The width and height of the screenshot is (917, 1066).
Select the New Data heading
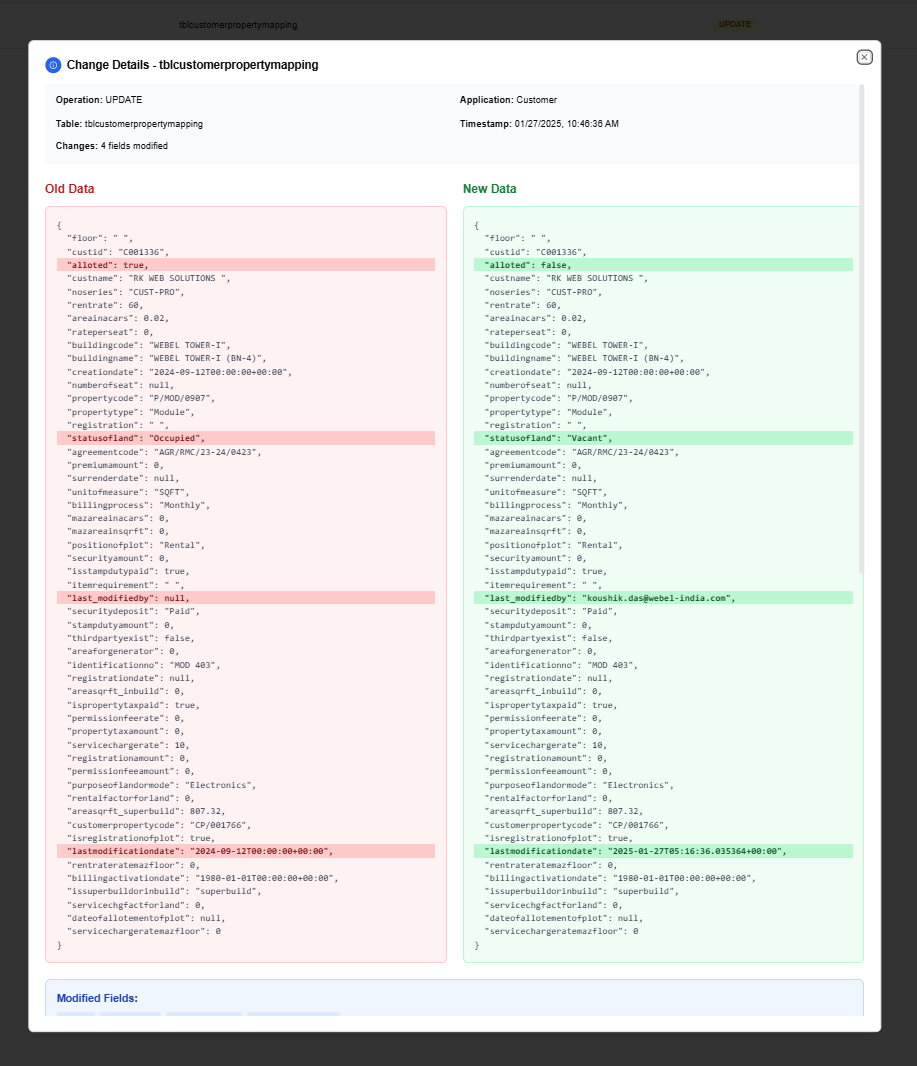(x=489, y=189)
